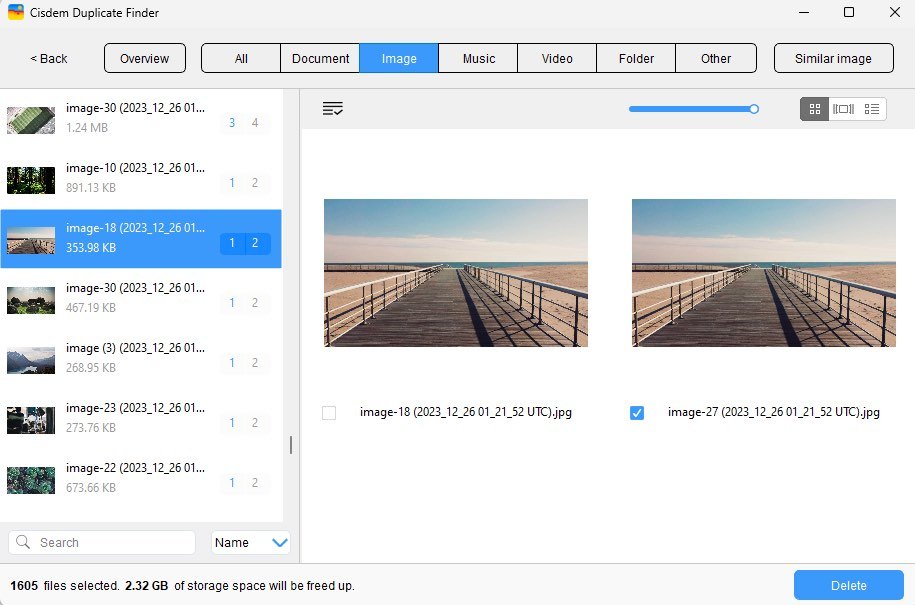Select the side-by-side comparison view icon
This screenshot has width=915, height=605.
pyautogui.click(x=842, y=108)
